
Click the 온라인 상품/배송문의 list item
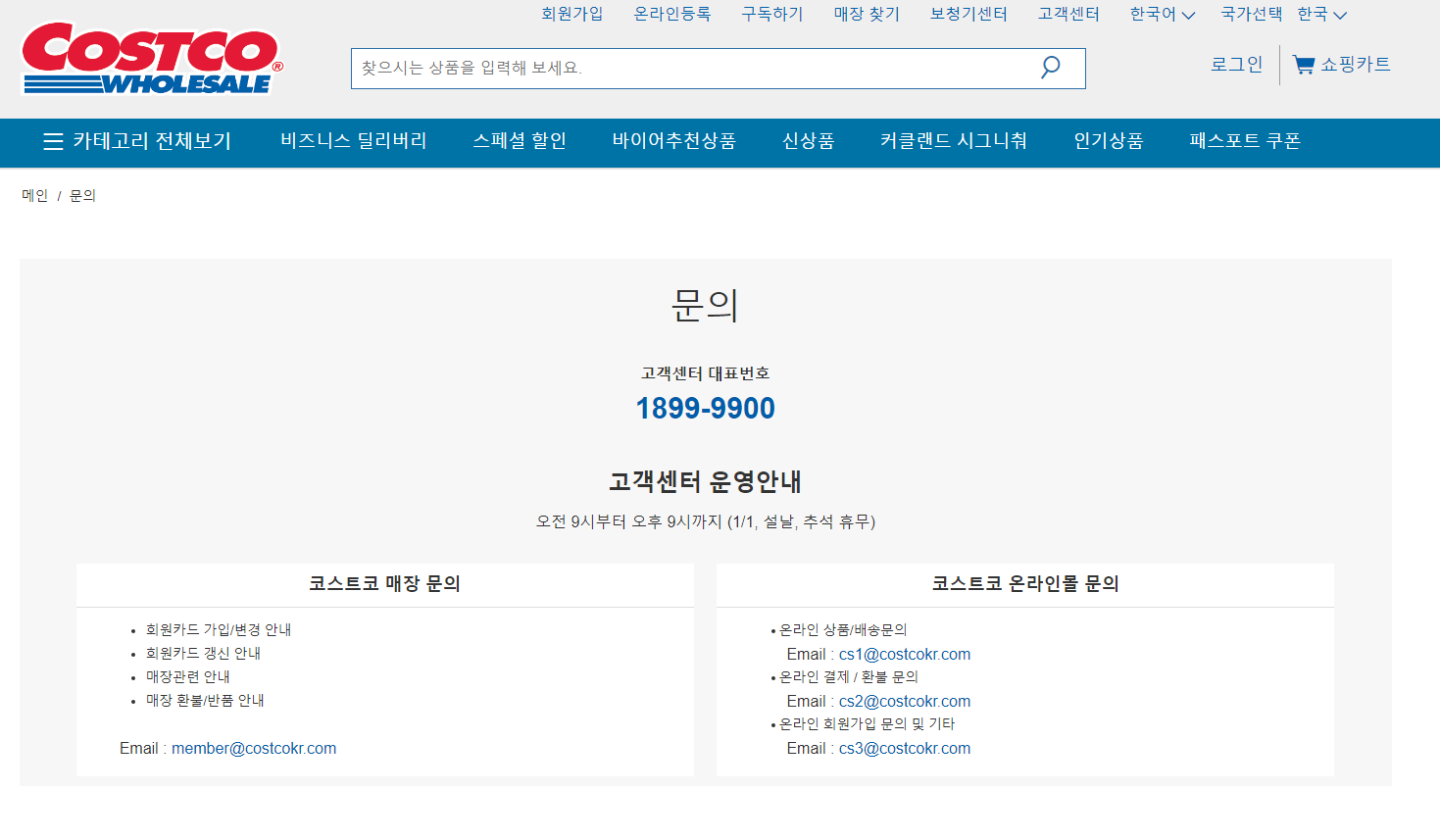(x=843, y=630)
